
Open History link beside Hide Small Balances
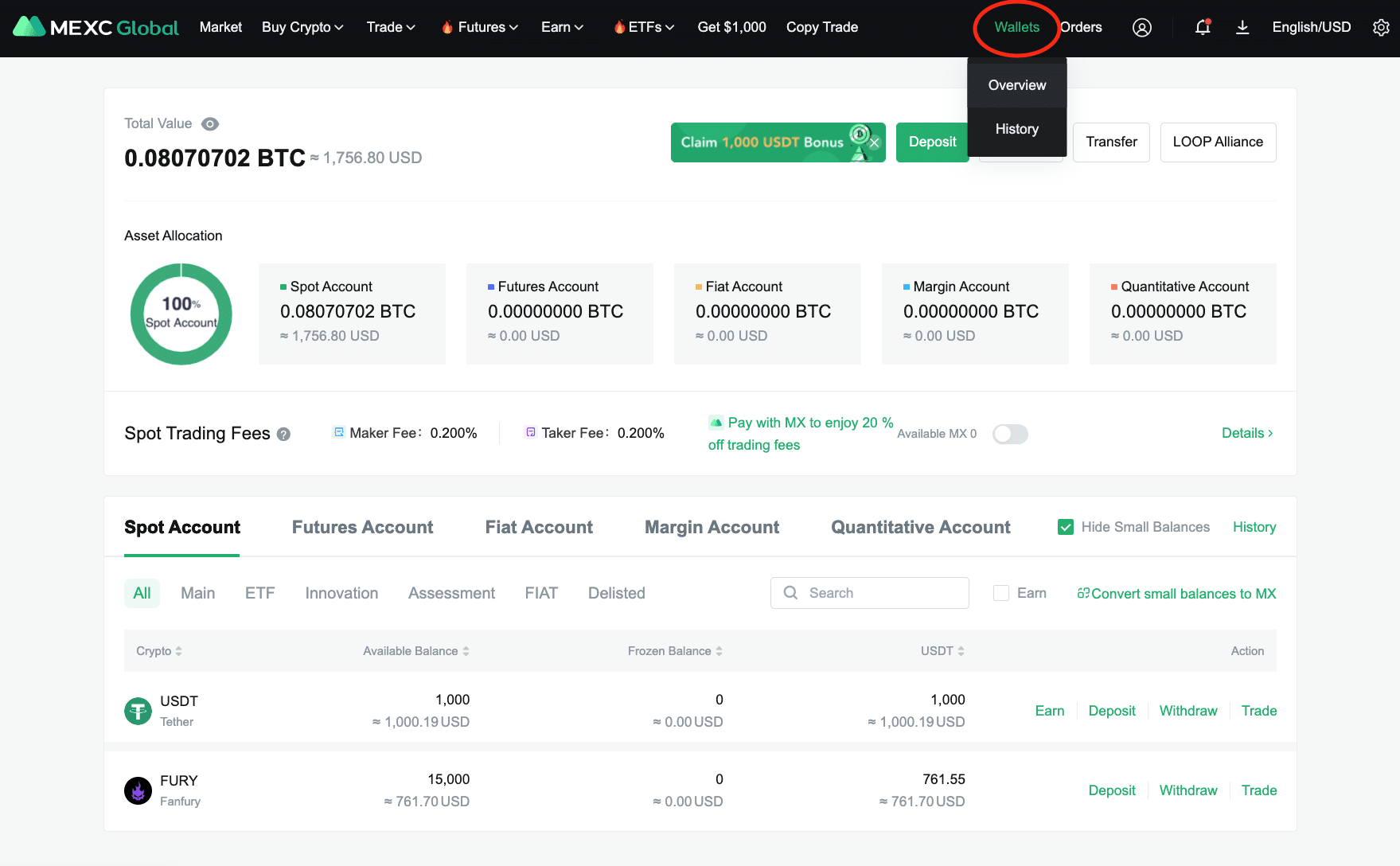point(1254,527)
